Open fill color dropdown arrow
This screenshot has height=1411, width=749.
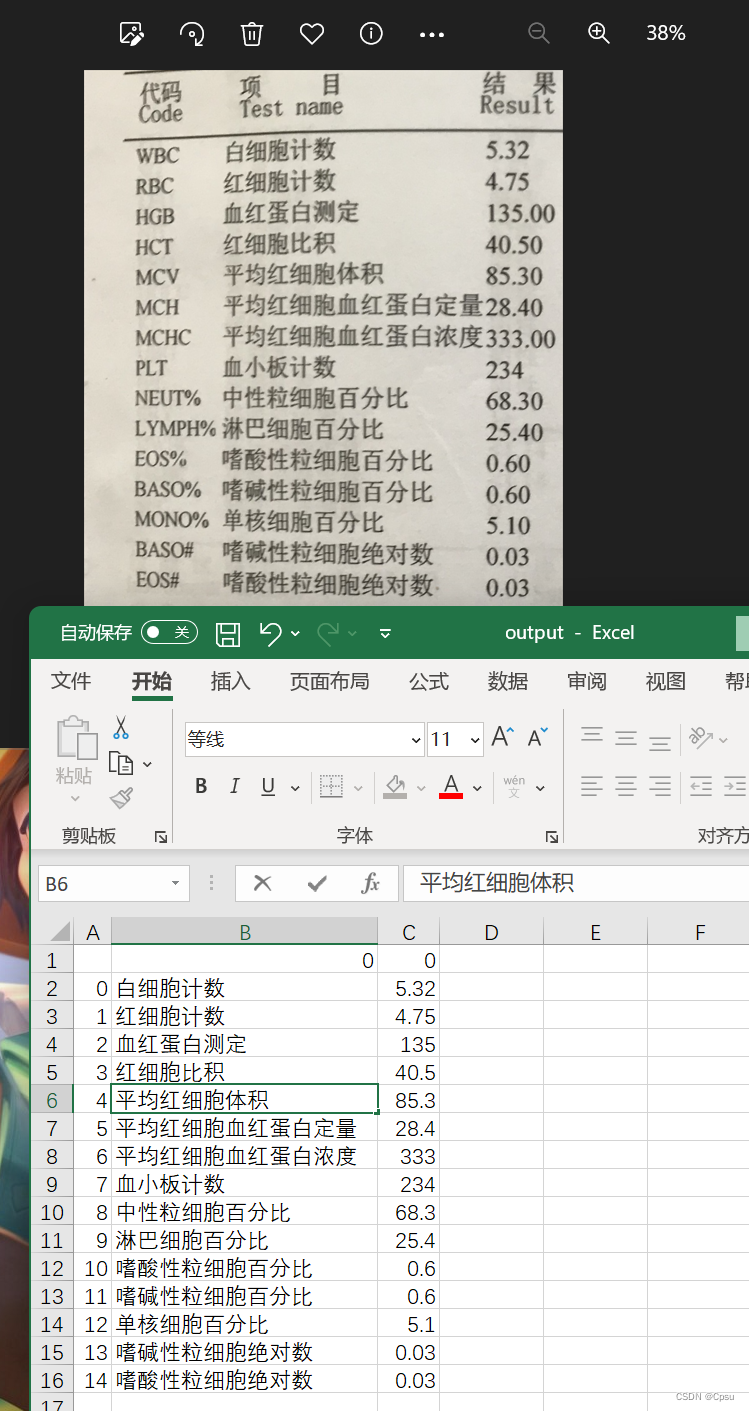422,788
